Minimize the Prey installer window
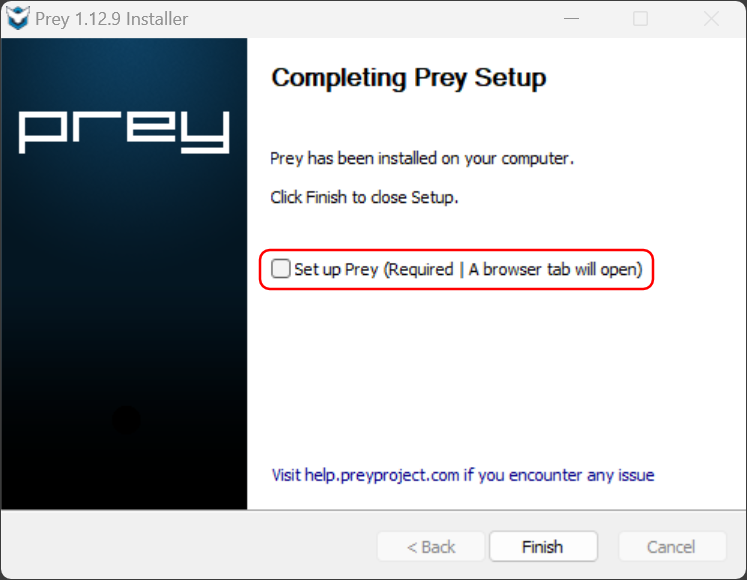The width and height of the screenshot is (747, 580). point(570,19)
